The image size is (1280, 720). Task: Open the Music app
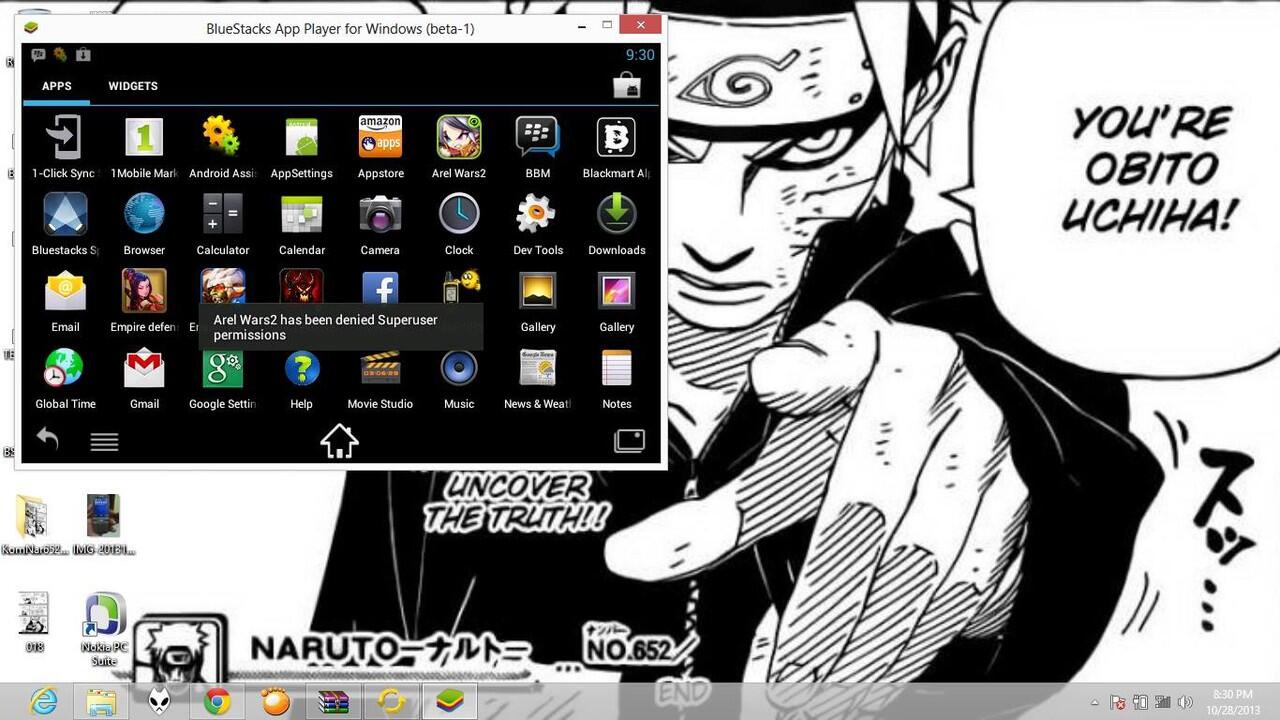(x=459, y=368)
